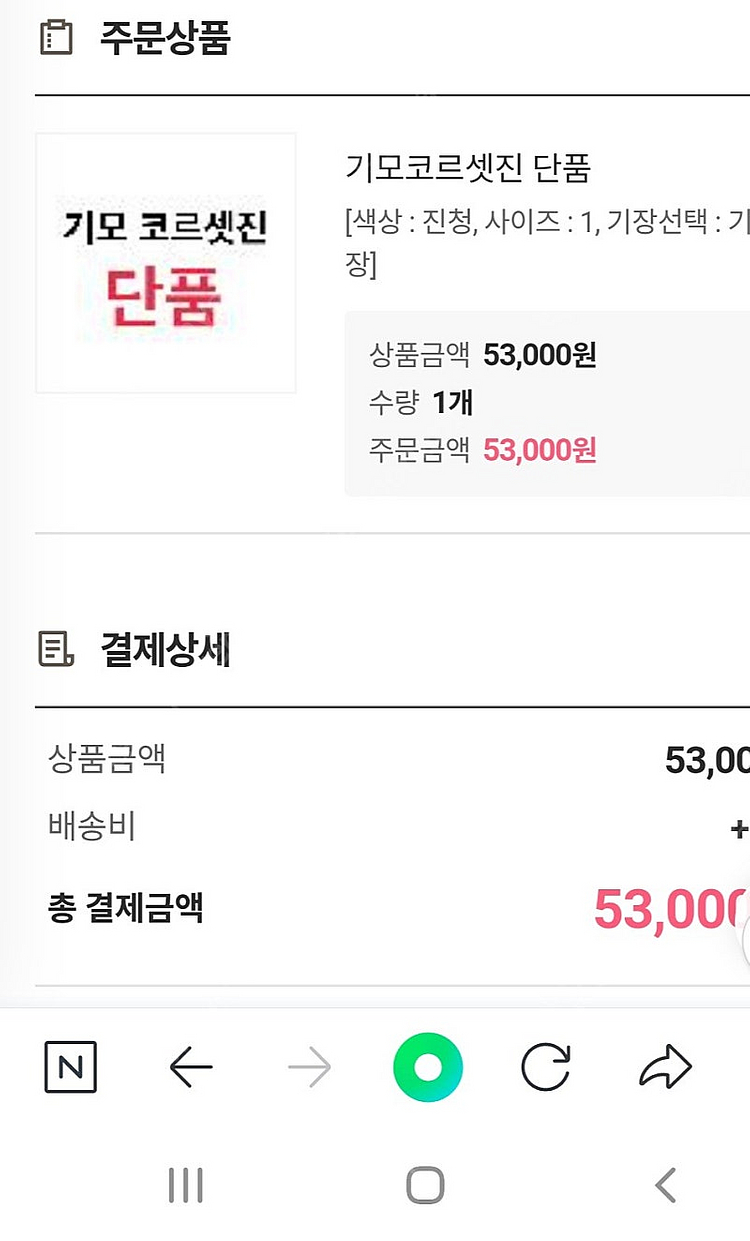750x1241 pixels.
Task: Click the 결제상세 receipt icon
Action: pos(56,649)
